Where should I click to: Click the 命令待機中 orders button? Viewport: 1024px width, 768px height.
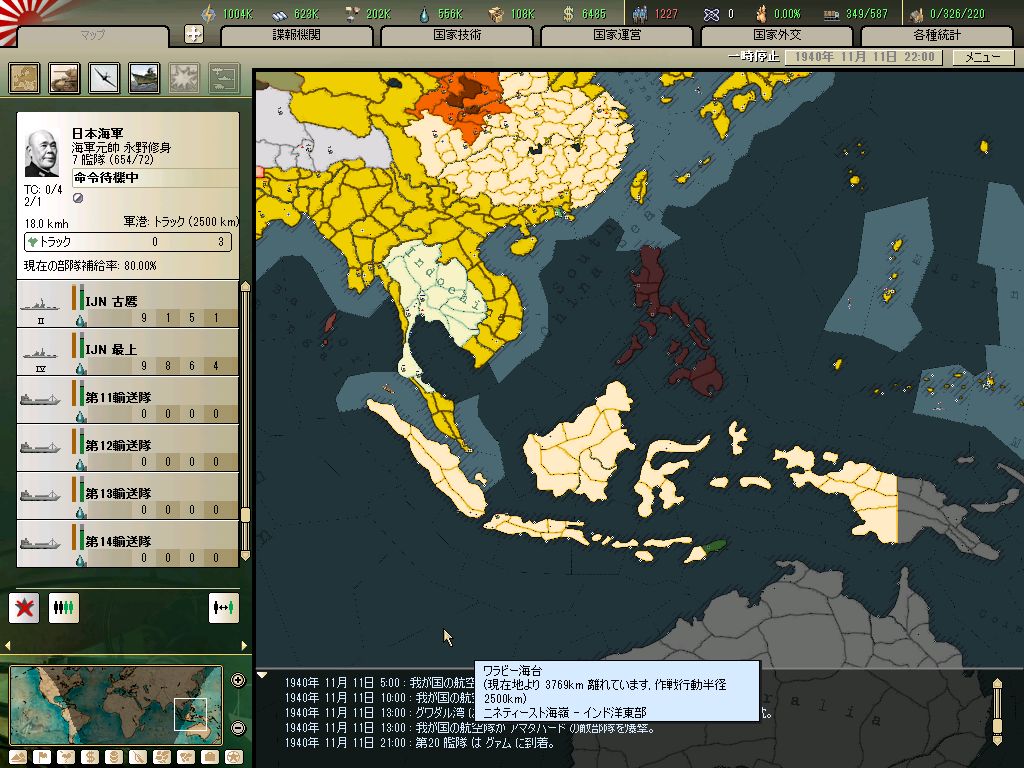point(155,178)
